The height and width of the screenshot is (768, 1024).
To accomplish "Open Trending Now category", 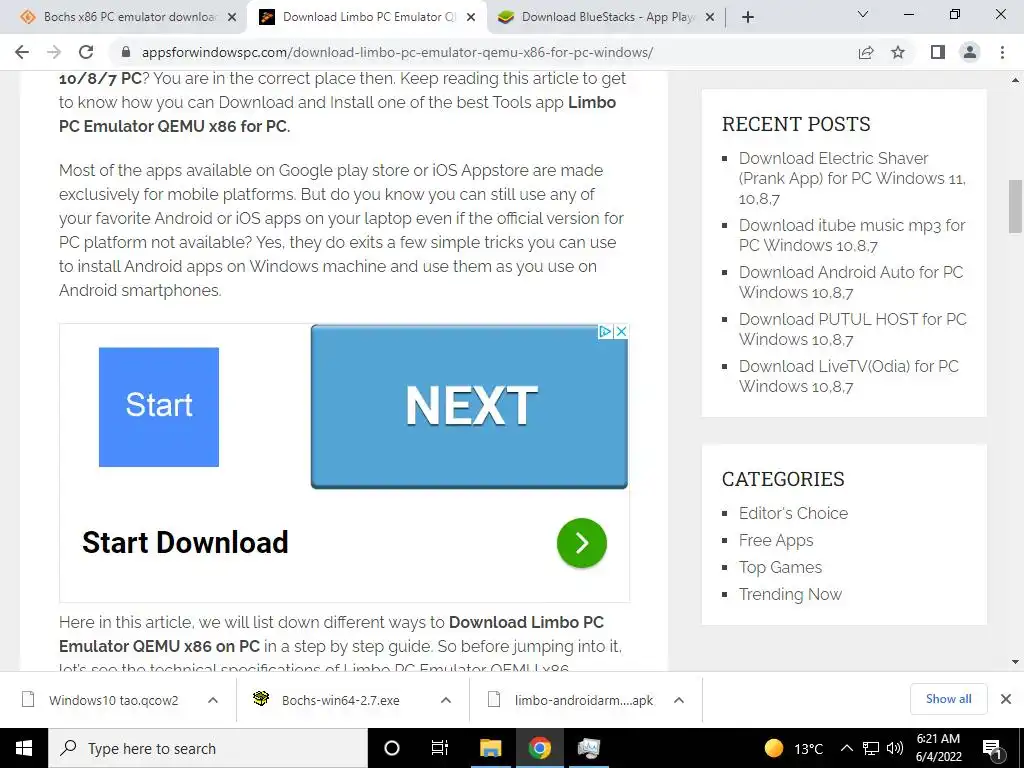I will tap(790, 594).
